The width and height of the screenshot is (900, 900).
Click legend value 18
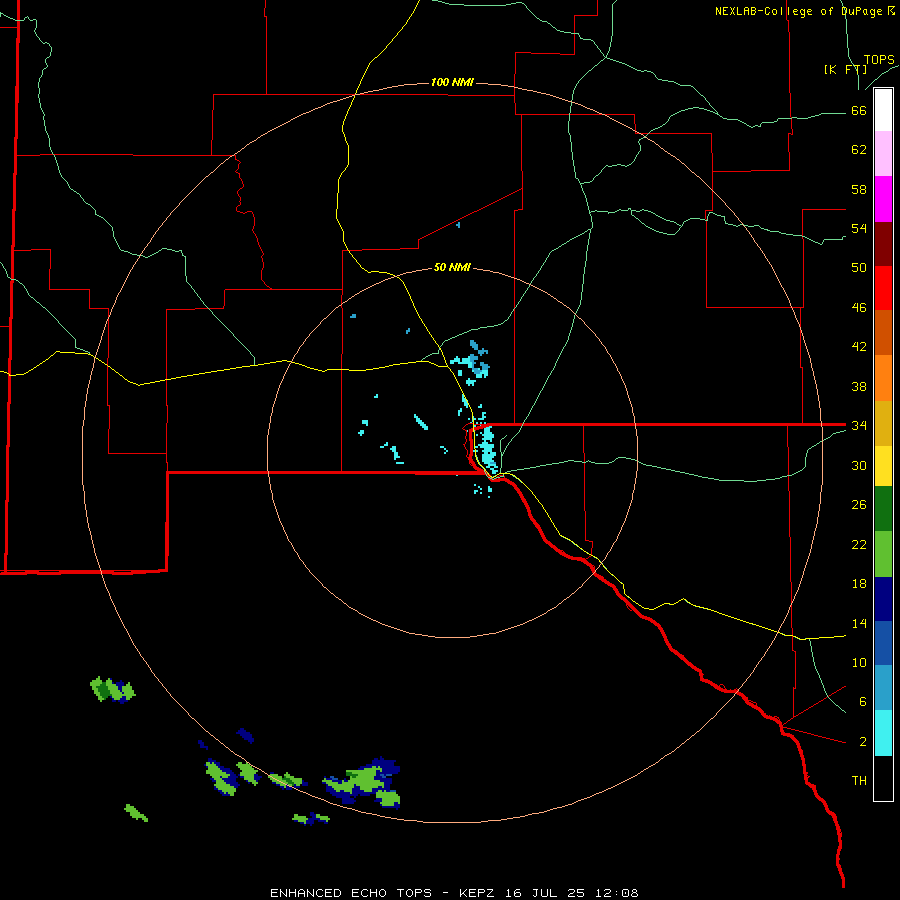pyautogui.click(x=859, y=584)
